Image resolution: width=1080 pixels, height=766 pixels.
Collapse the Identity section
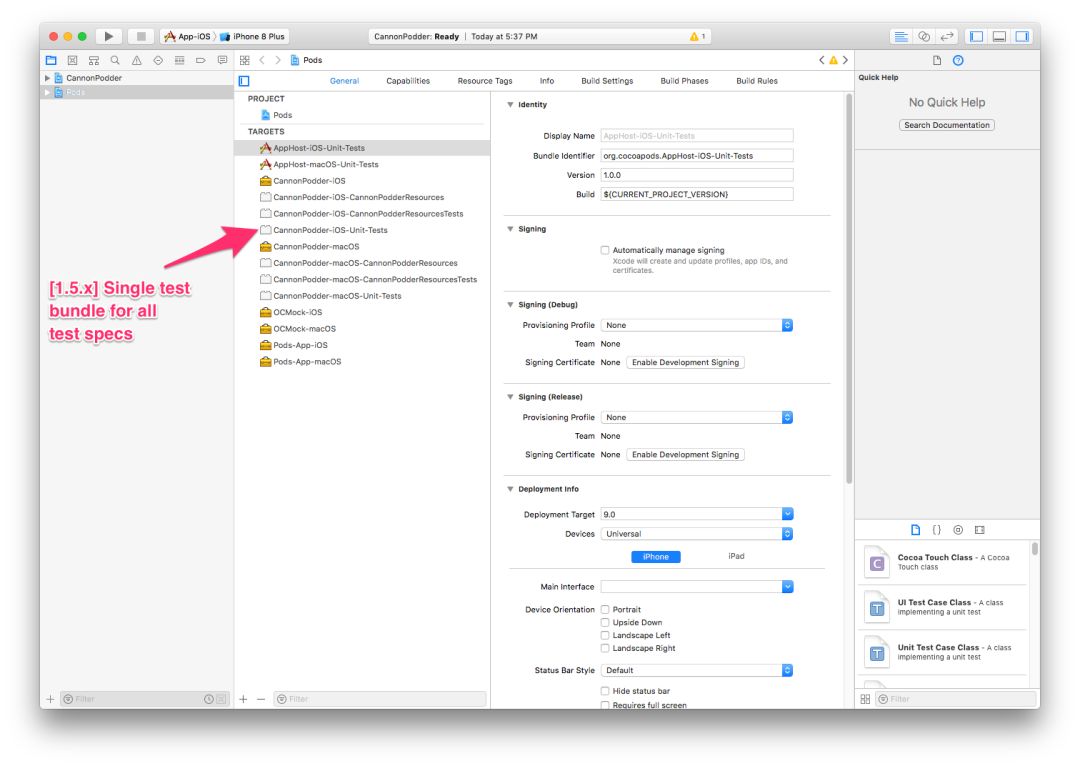click(x=510, y=105)
